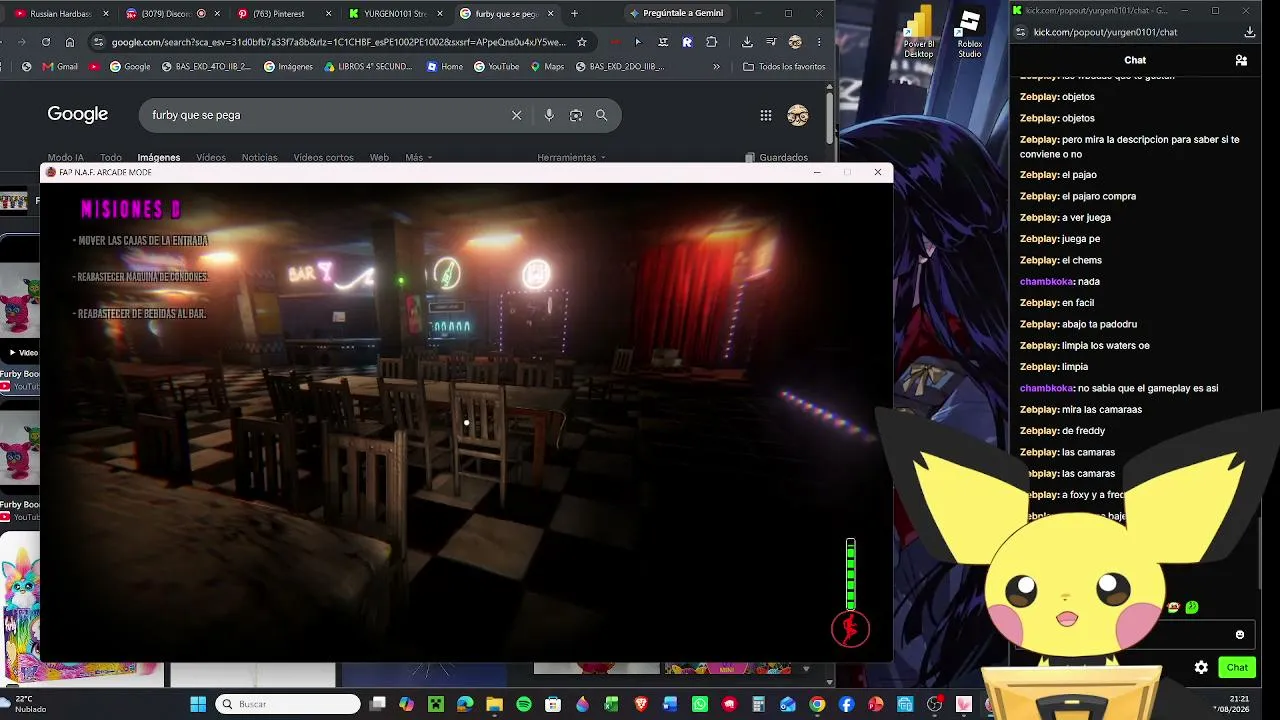
Task: Click the kick.com popout address bar
Action: pos(1105,32)
